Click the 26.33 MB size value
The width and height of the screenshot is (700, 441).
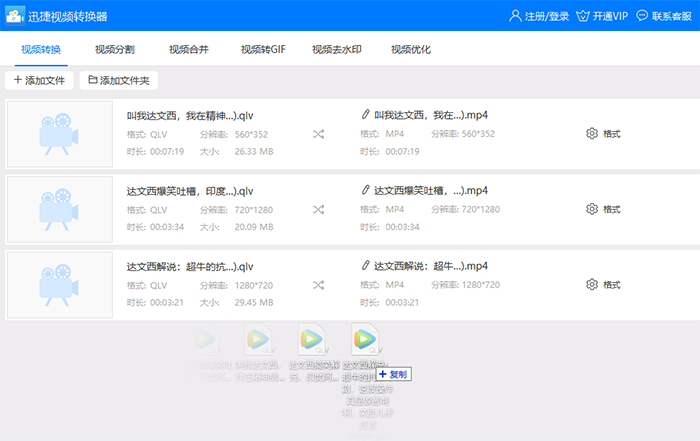click(x=254, y=152)
